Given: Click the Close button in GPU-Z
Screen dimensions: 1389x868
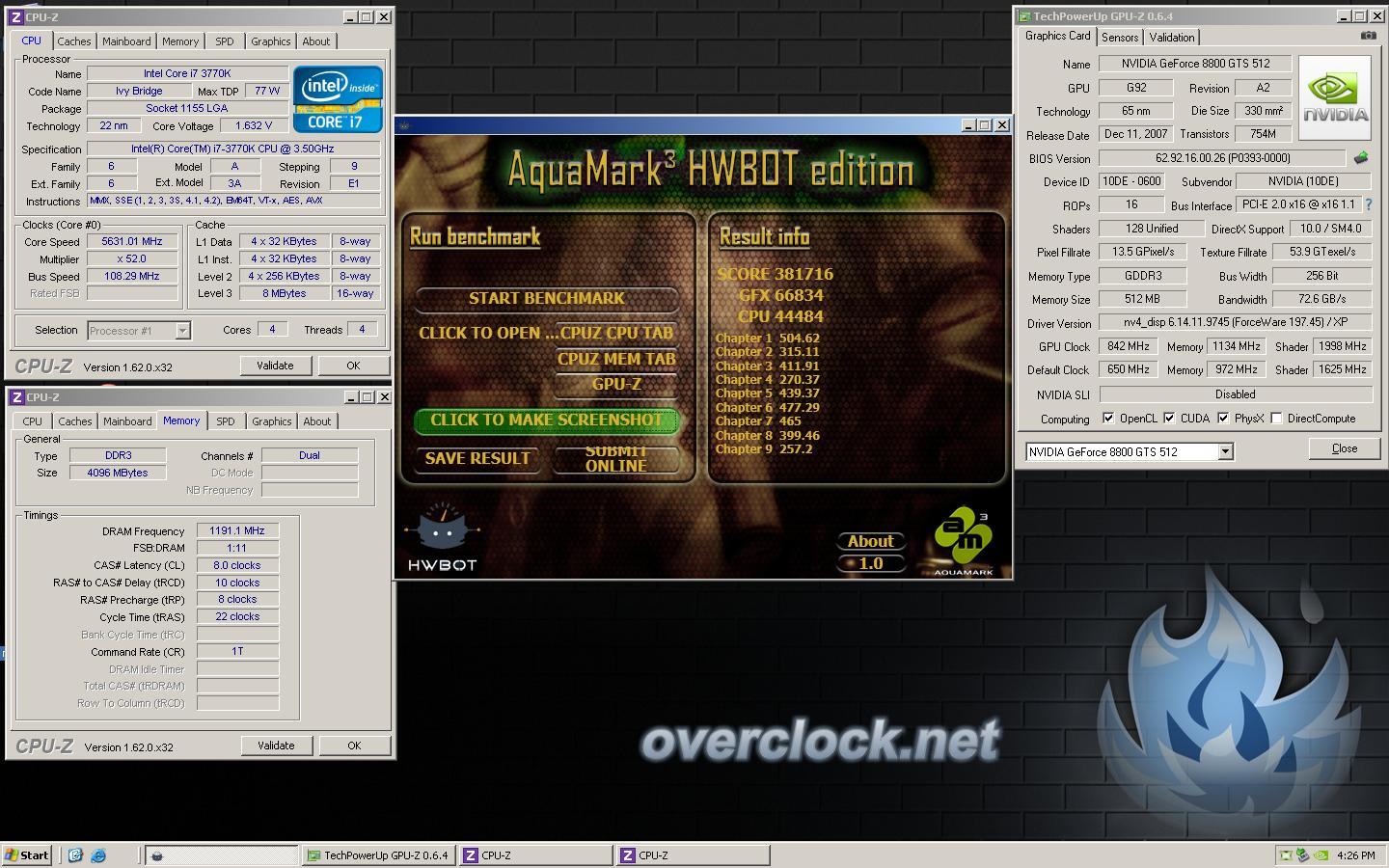Looking at the screenshot, I should [x=1344, y=448].
